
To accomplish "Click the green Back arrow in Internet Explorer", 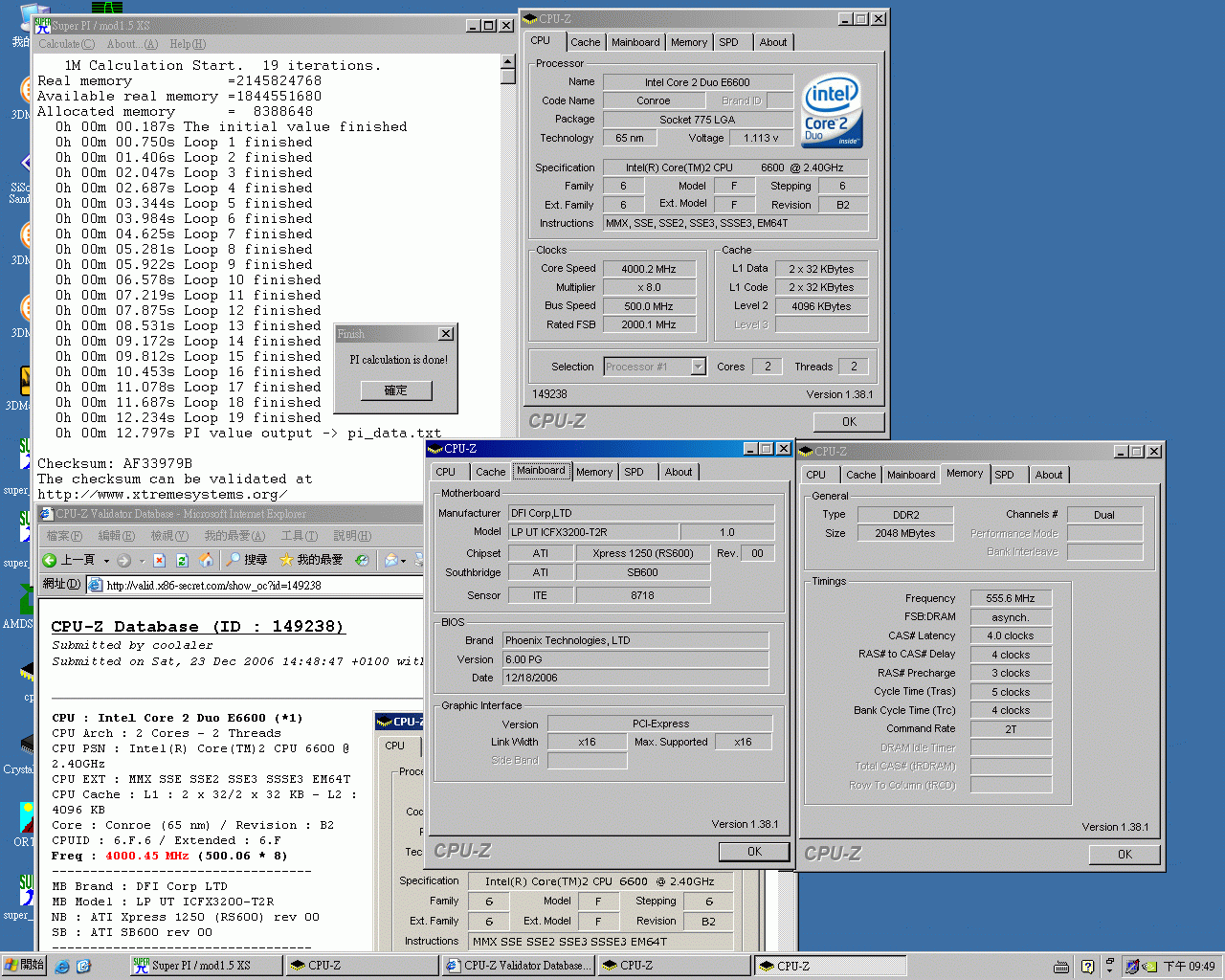I will (x=50, y=560).
